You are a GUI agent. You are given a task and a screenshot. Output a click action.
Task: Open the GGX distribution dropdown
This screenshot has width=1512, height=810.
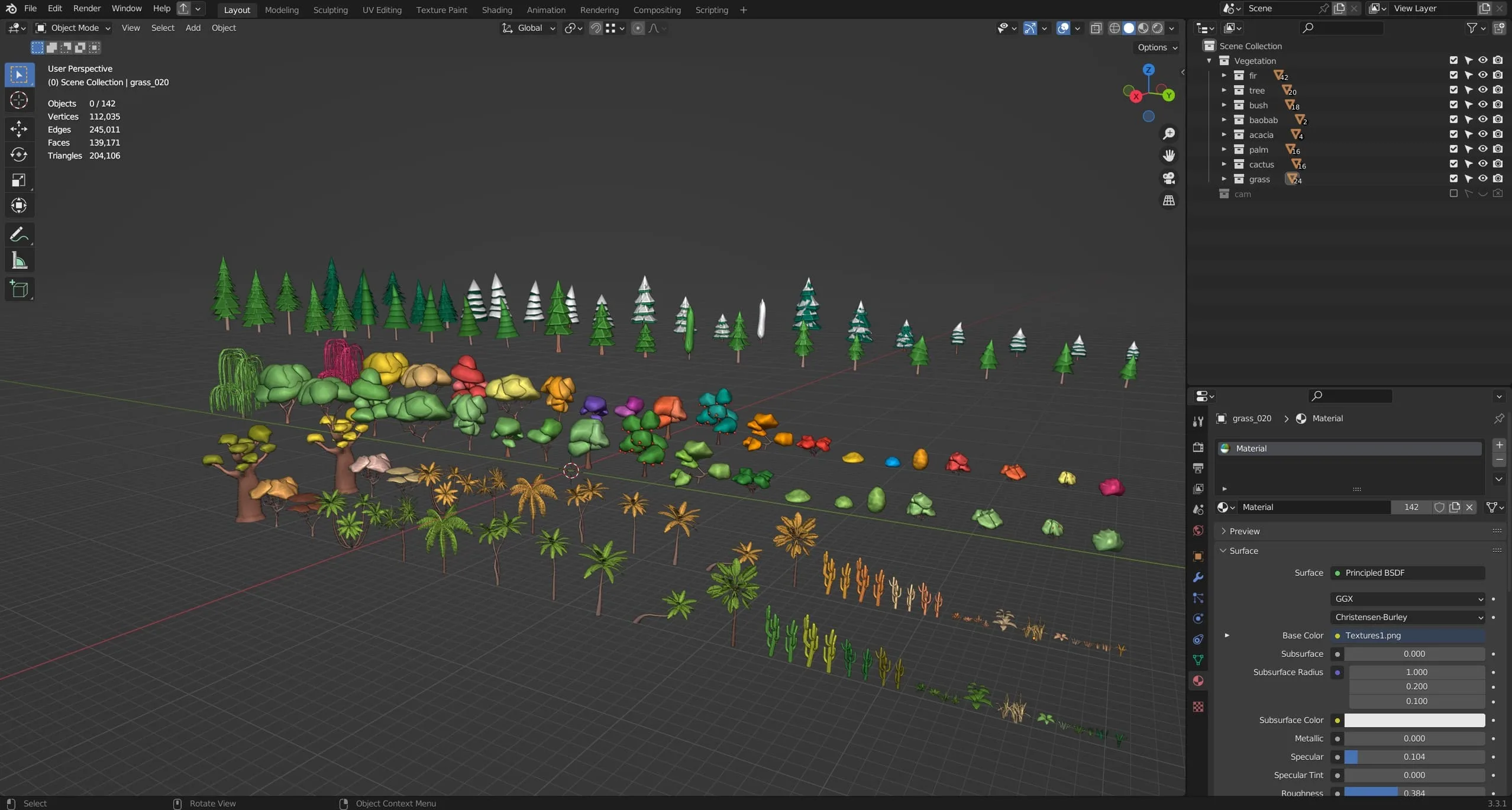click(x=1407, y=599)
